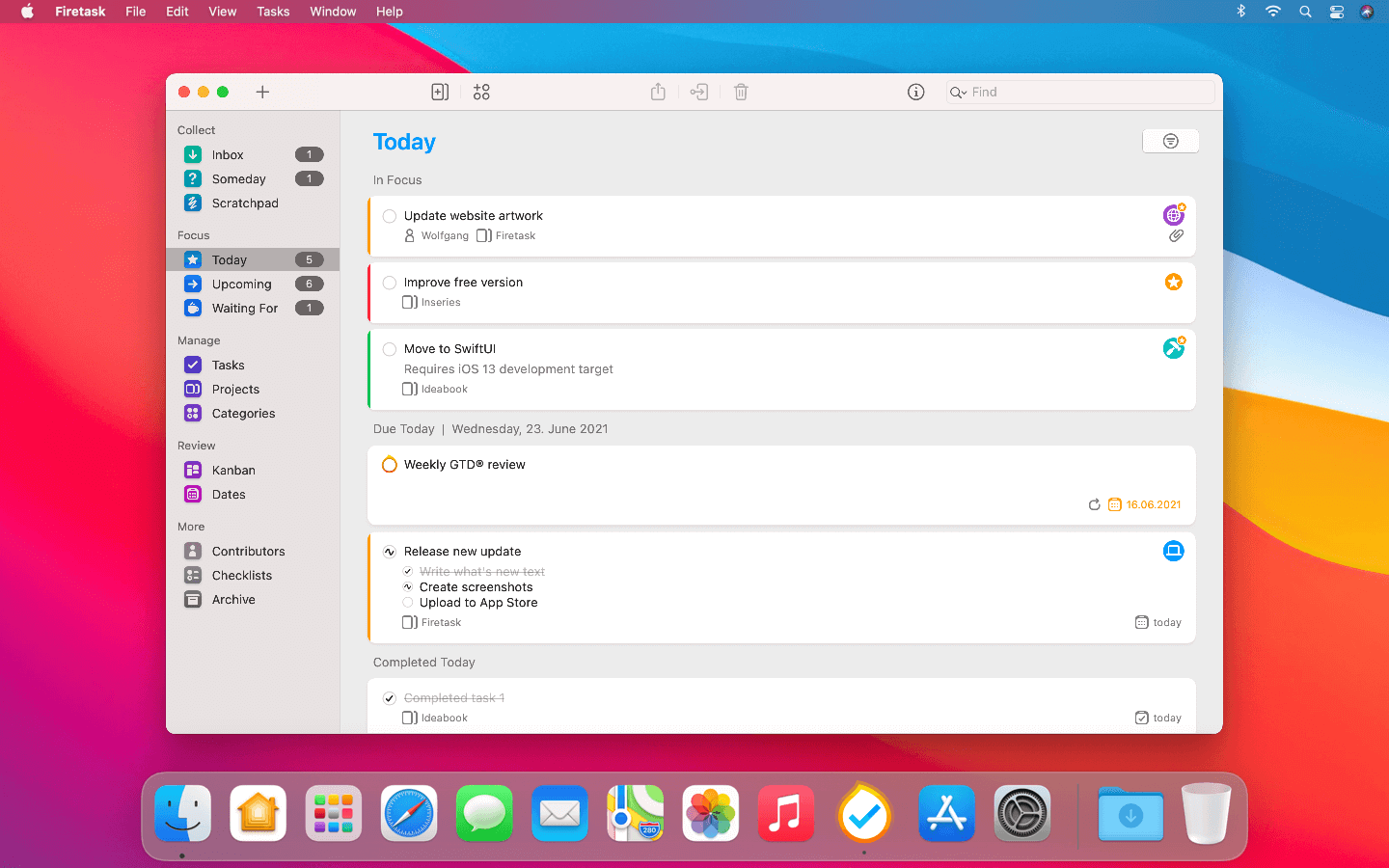Image resolution: width=1389 pixels, height=868 pixels.
Task: Click the blue laptop category icon
Action: [x=1174, y=551]
